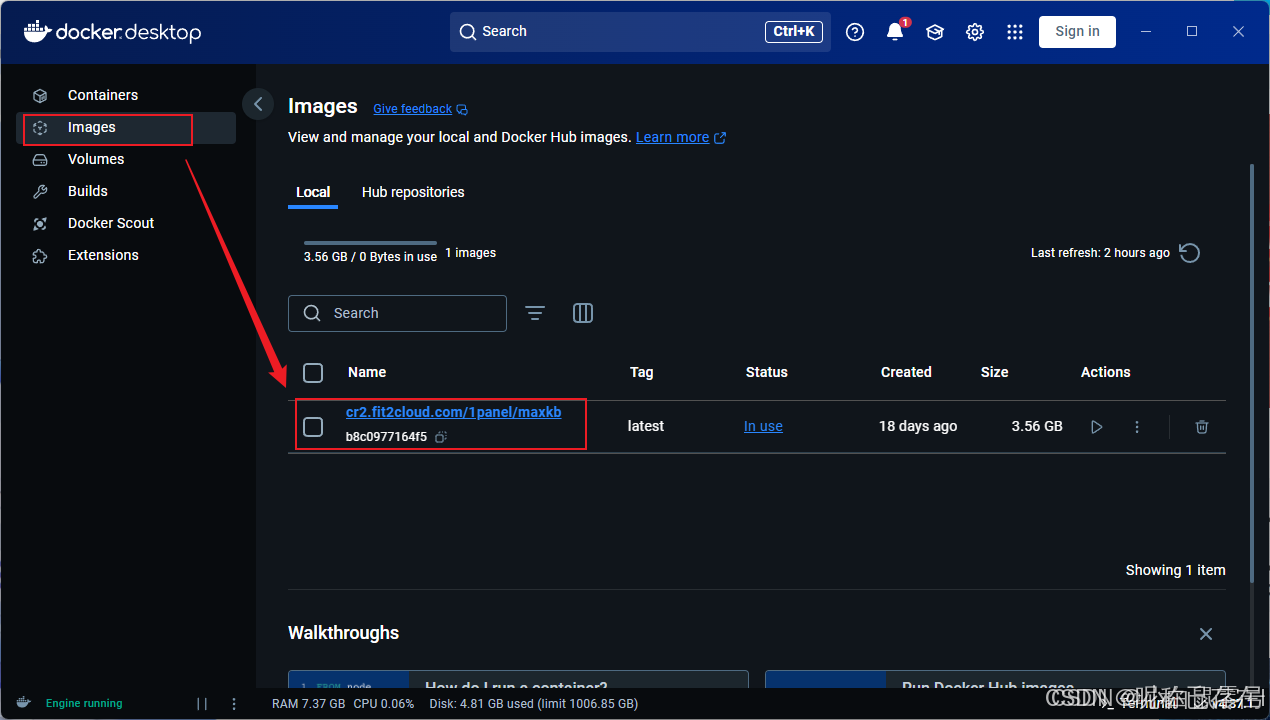This screenshot has width=1270, height=720.
Task: Open the filter icon next to search
Action: 535,313
